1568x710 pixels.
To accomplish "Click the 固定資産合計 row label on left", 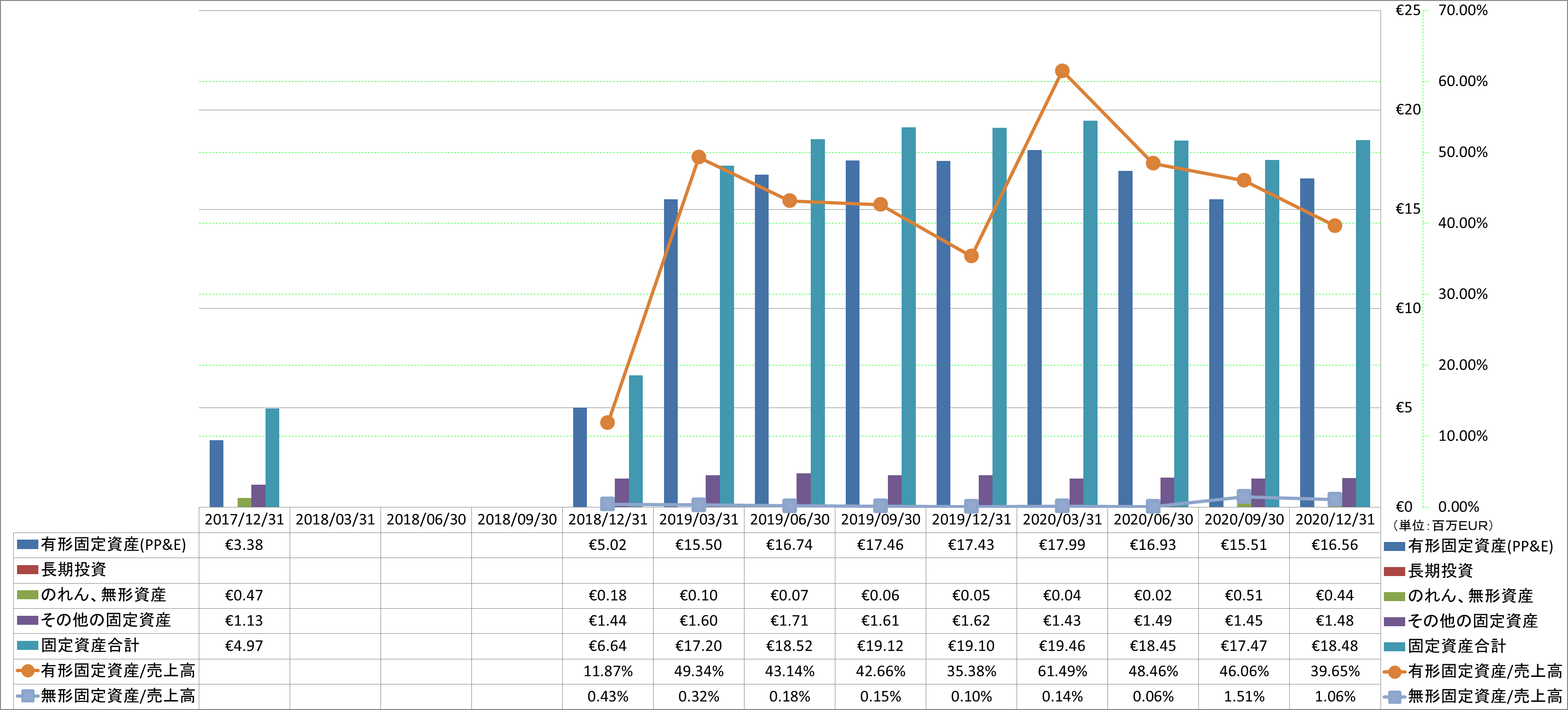I will pyautogui.click(x=90, y=646).
